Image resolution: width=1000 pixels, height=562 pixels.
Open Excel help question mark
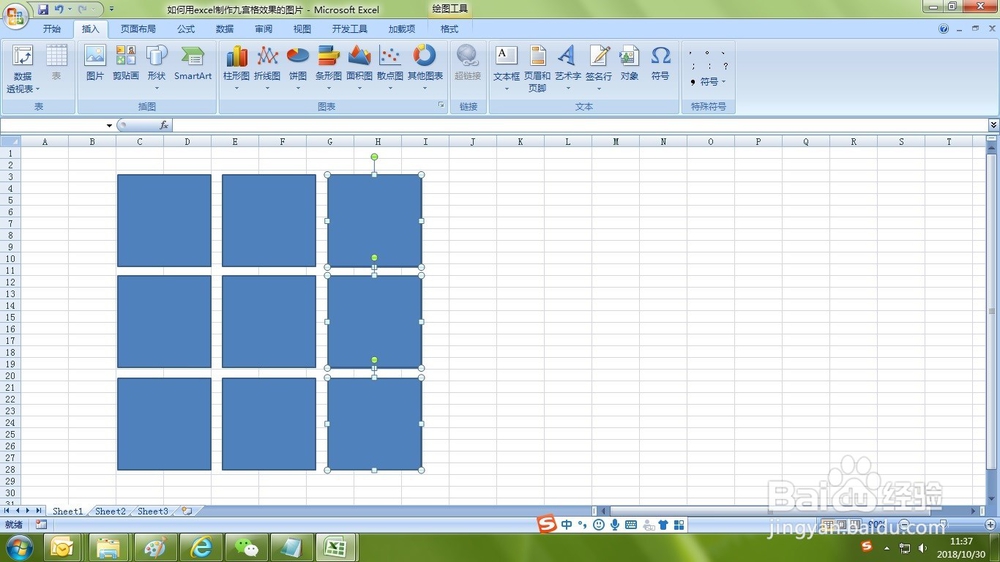tap(943, 29)
